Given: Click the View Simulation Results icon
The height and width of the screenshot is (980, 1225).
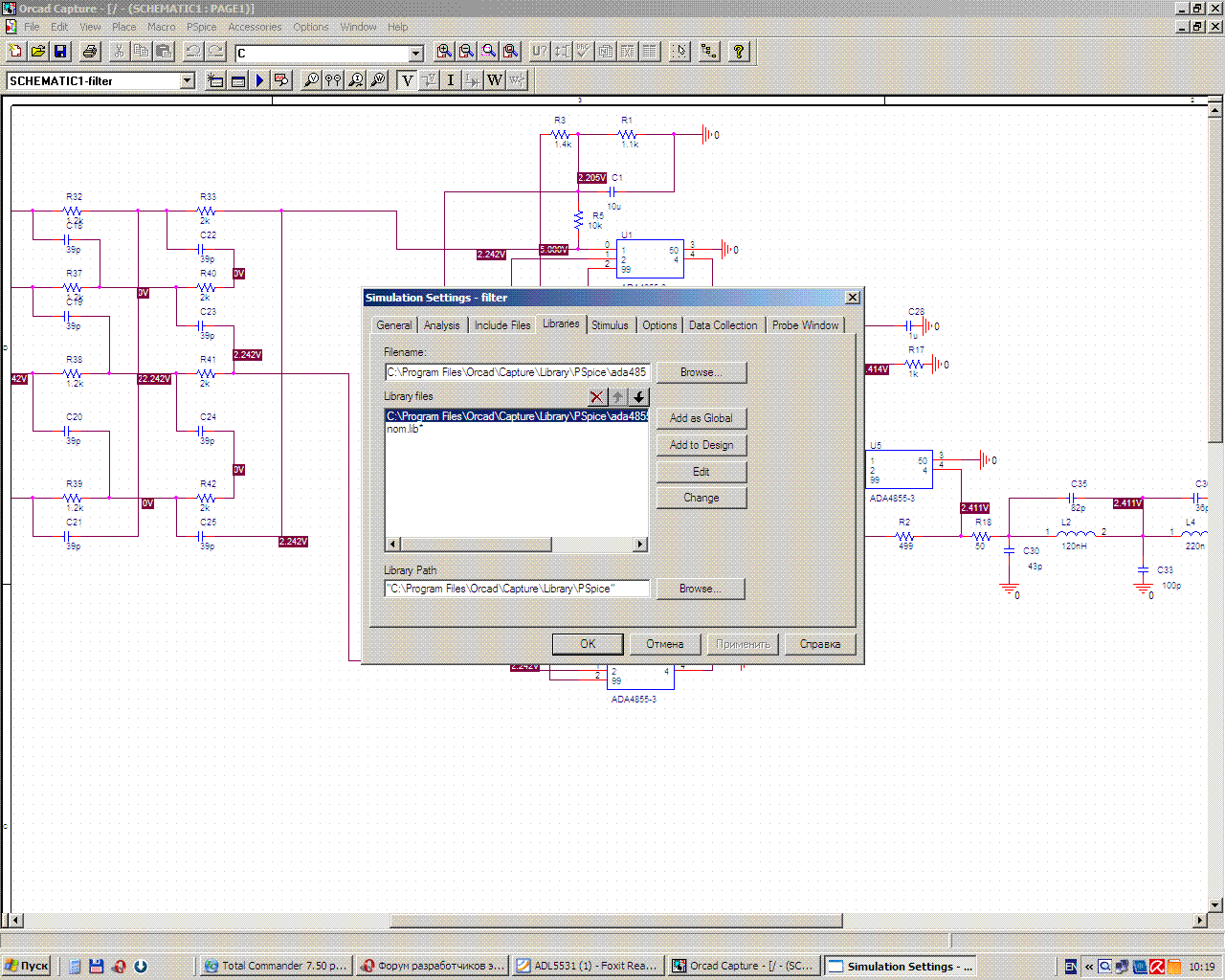Looking at the screenshot, I should 281,80.
